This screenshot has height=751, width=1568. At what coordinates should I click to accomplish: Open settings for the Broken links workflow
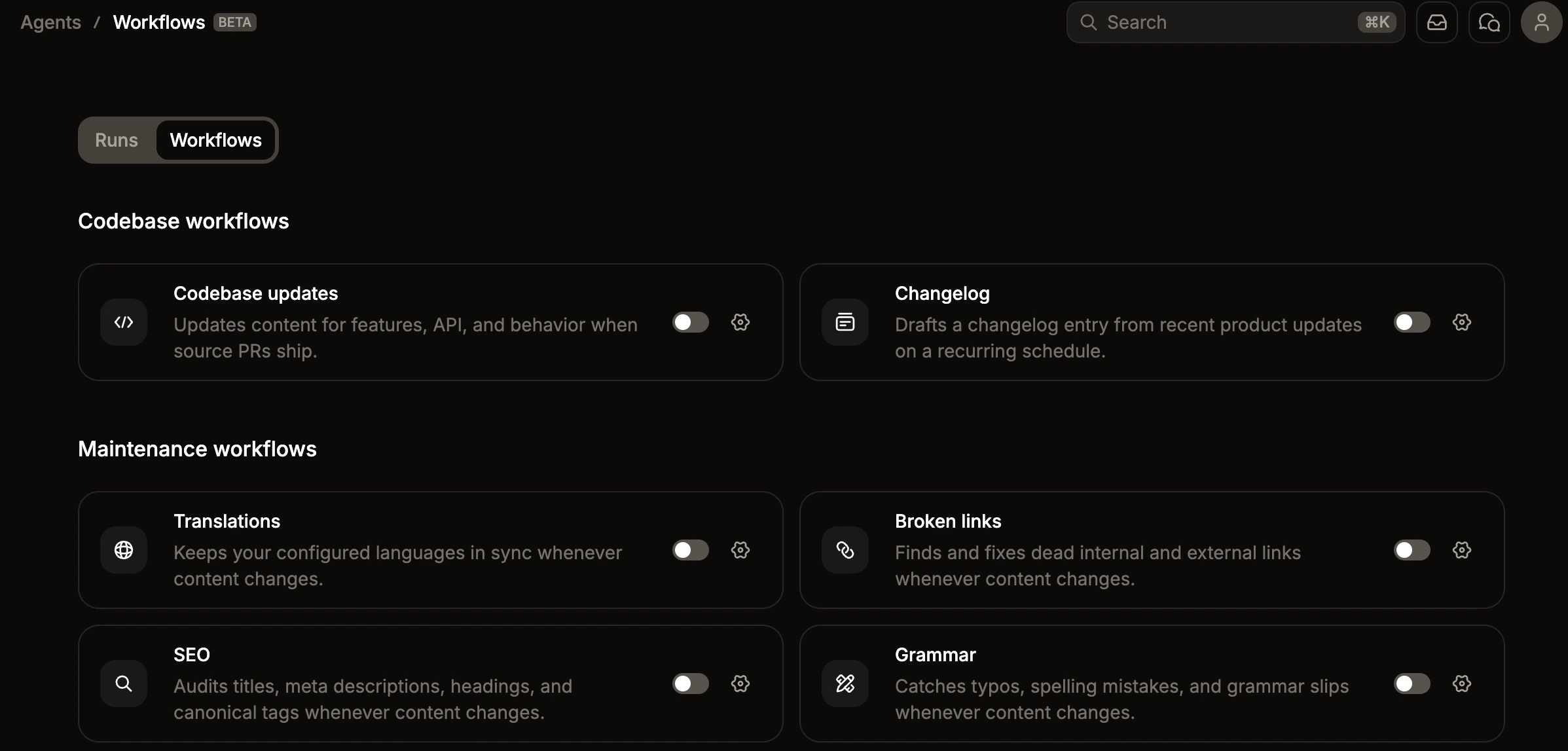pyautogui.click(x=1462, y=550)
